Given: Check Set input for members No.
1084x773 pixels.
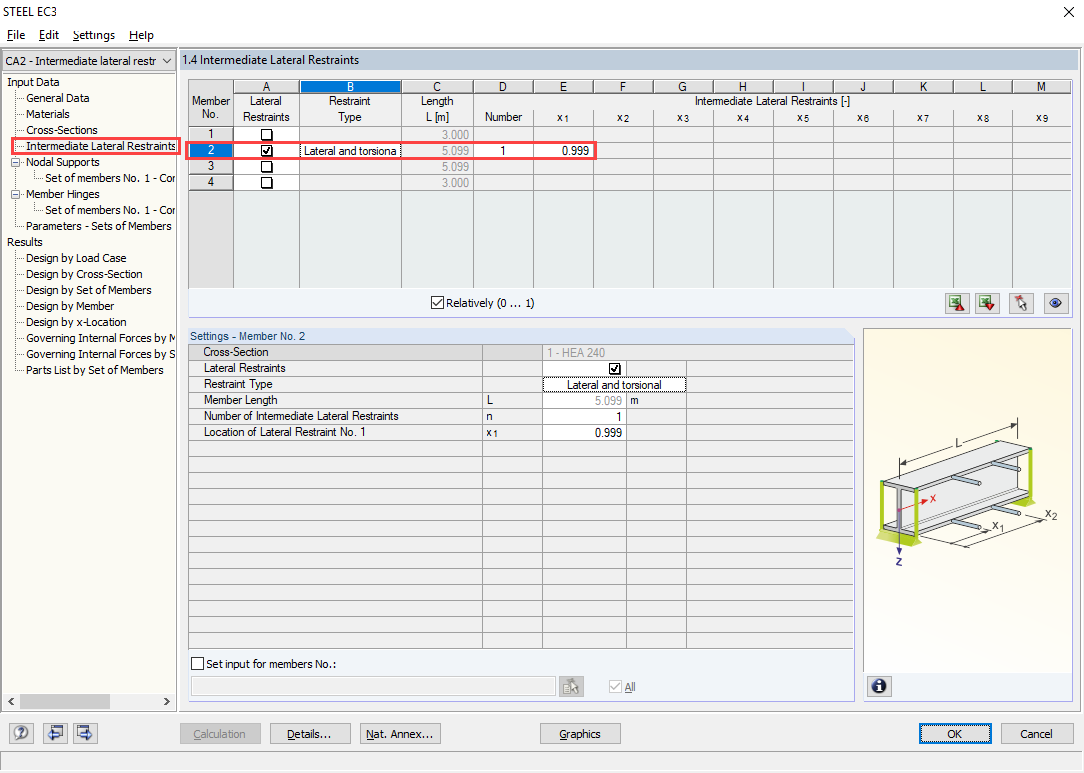Looking at the screenshot, I should pyautogui.click(x=197, y=664).
